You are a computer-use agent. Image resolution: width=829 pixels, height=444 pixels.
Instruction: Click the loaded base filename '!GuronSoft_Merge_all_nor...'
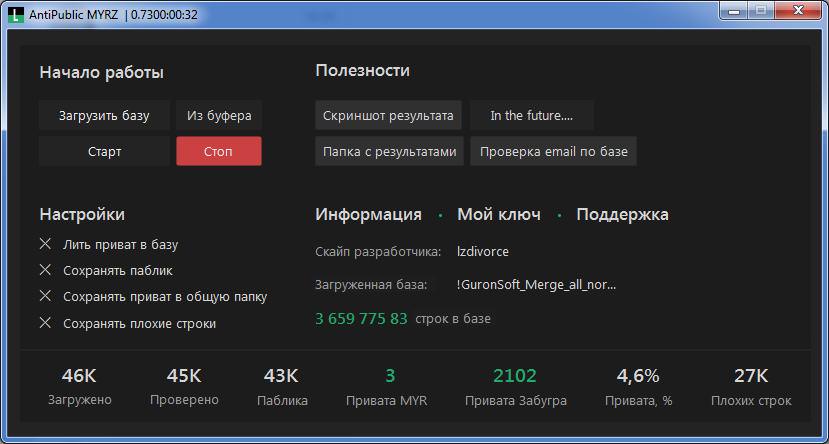[536, 285]
